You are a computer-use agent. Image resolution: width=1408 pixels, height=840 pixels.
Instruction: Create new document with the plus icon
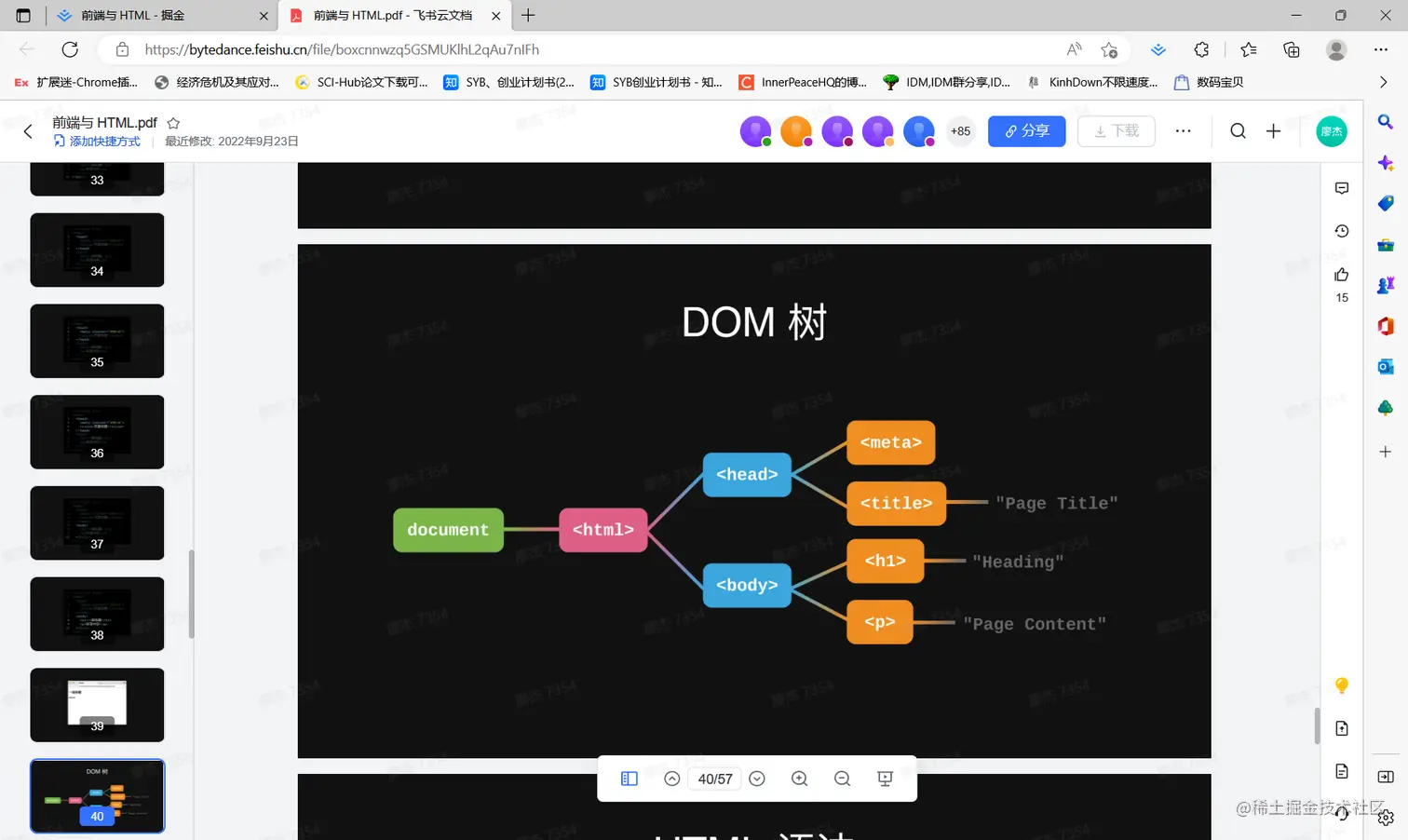pos(1273,131)
